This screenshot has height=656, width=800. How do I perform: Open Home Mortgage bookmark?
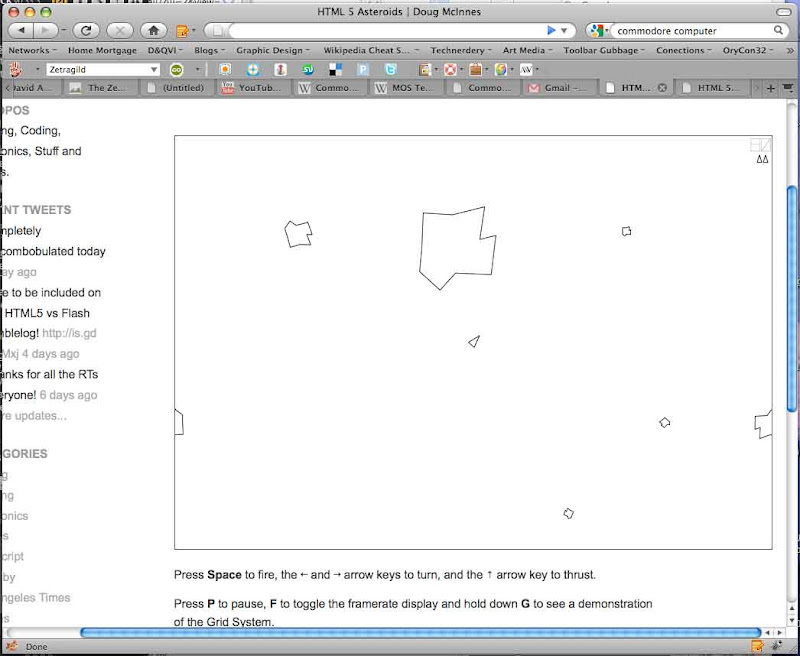click(102, 50)
